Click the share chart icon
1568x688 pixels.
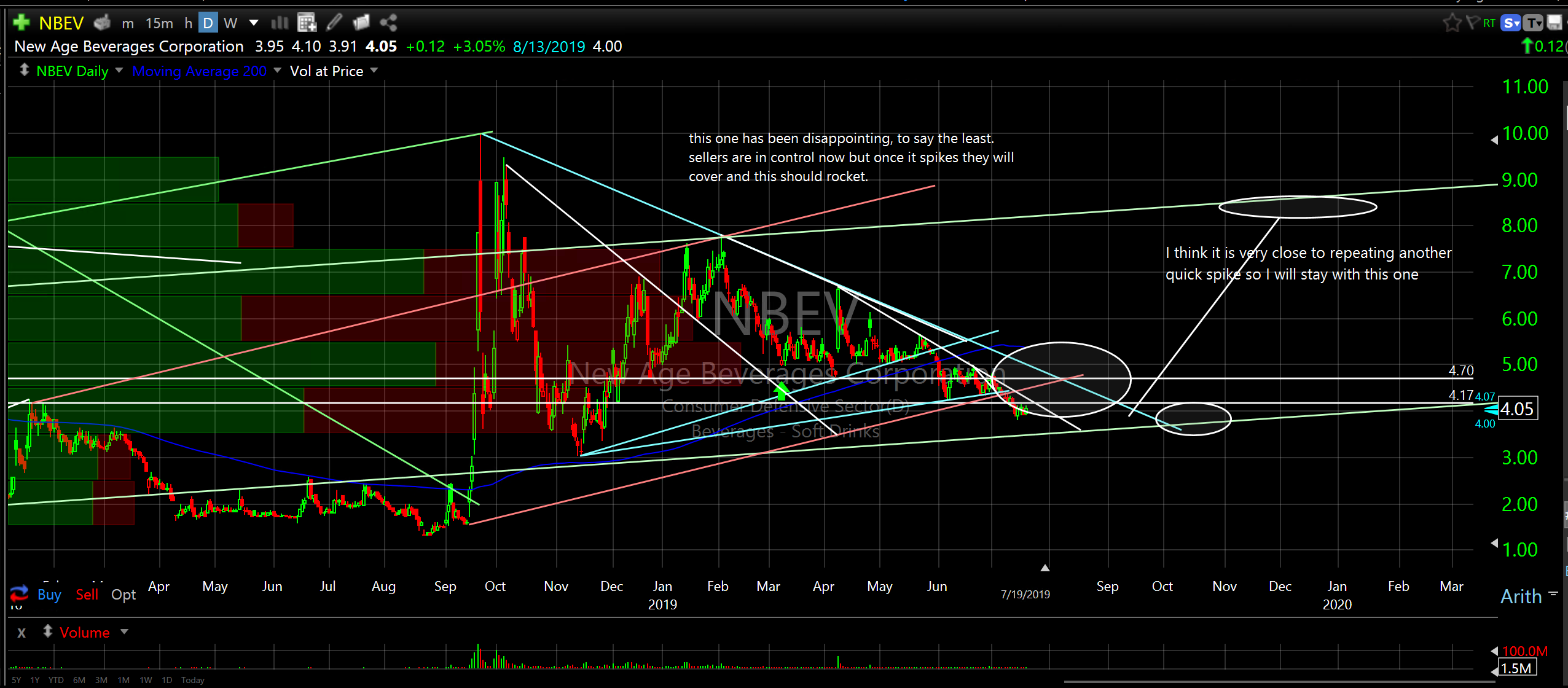pos(388,23)
